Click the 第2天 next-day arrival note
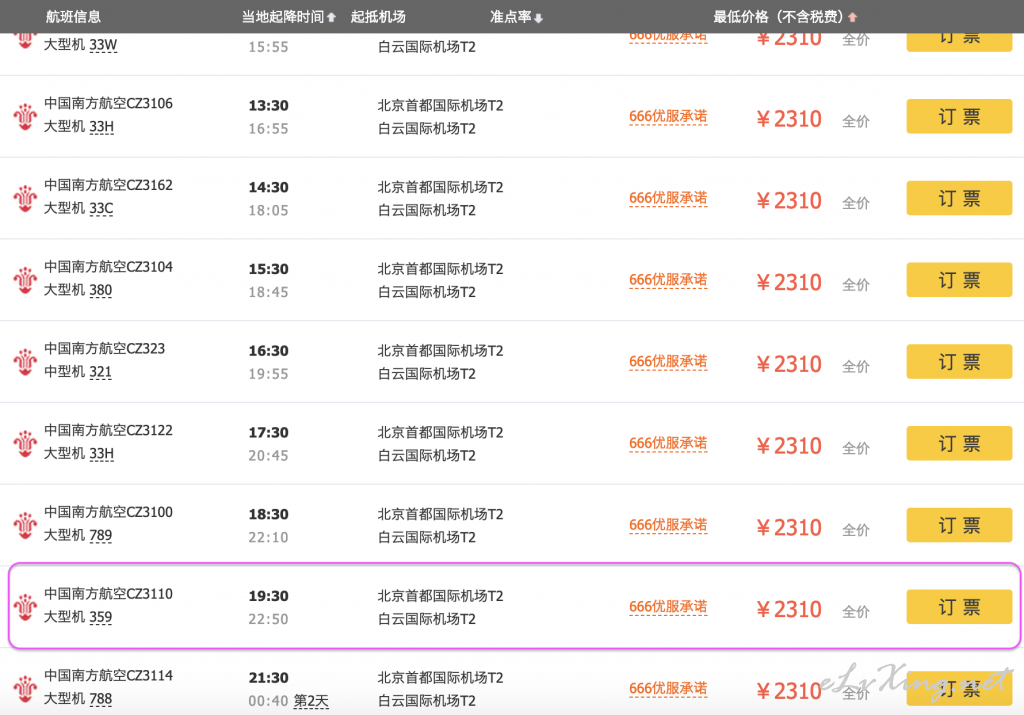Image resolution: width=1024 pixels, height=715 pixels. pos(311,701)
